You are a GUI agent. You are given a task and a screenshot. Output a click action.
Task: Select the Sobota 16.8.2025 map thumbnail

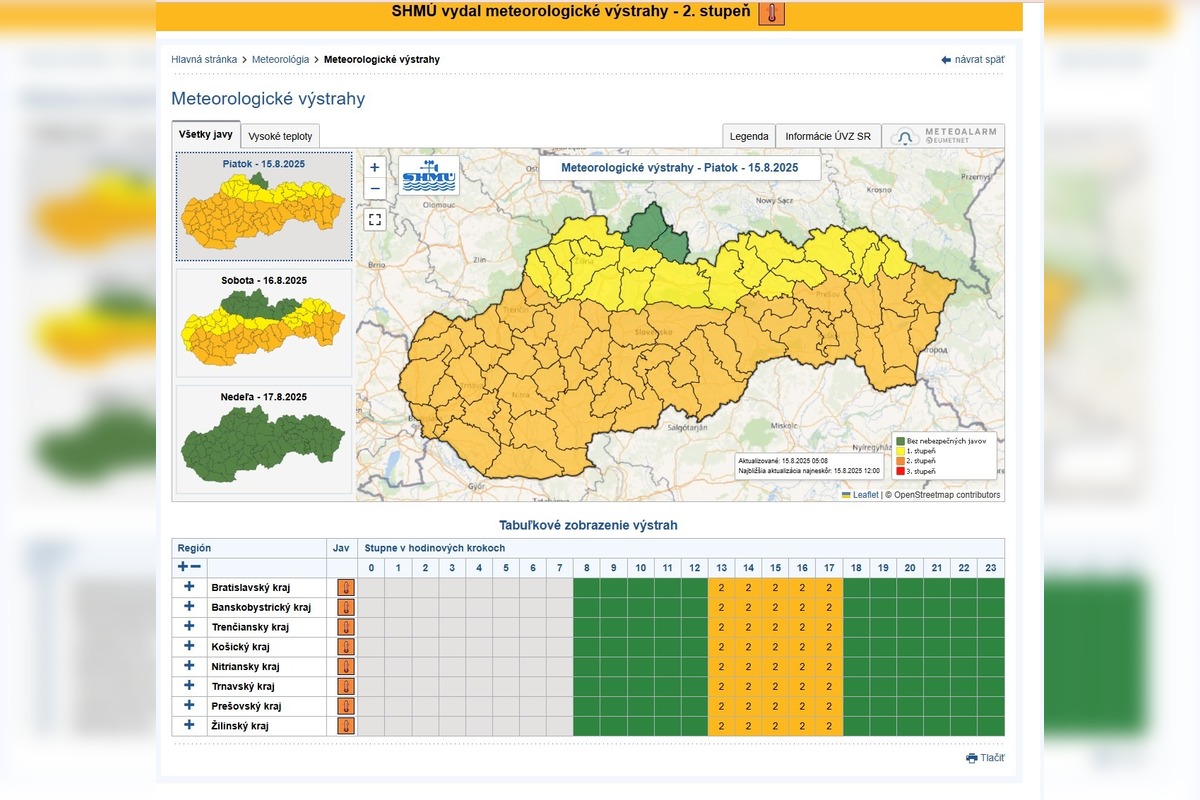tap(264, 322)
